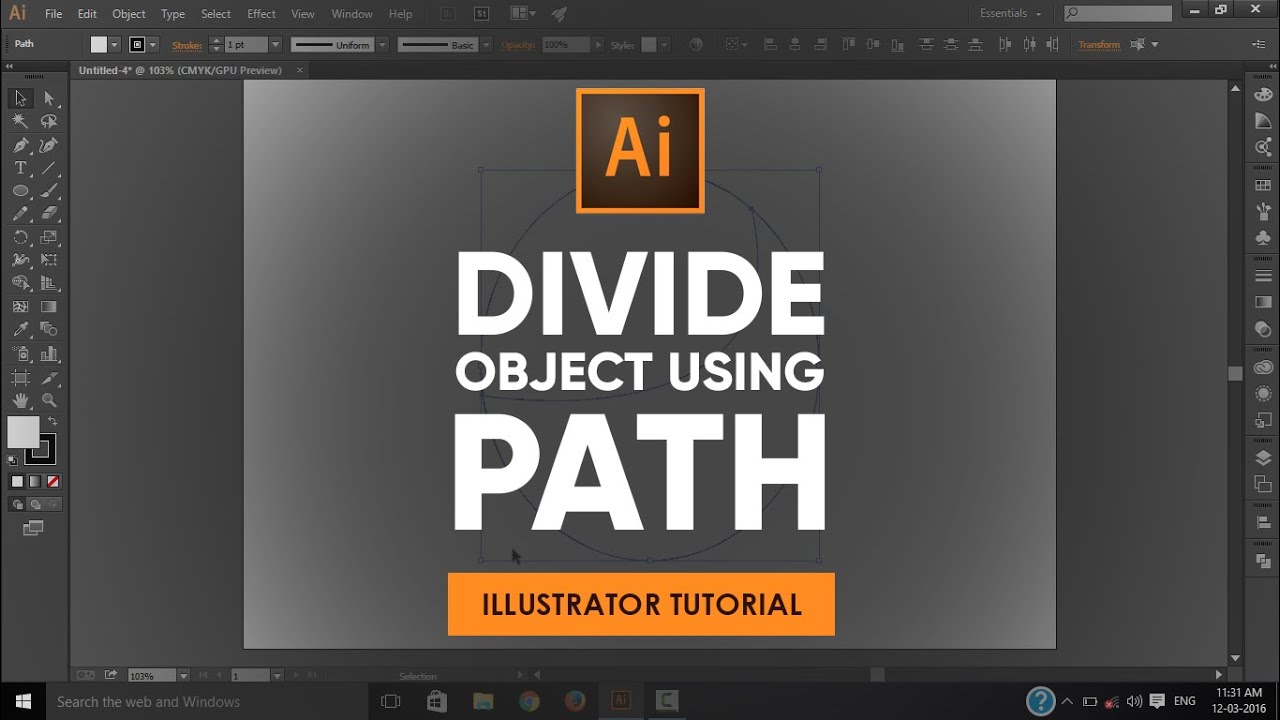Select the Slice tool
1280x720 pixels.
[49, 377]
